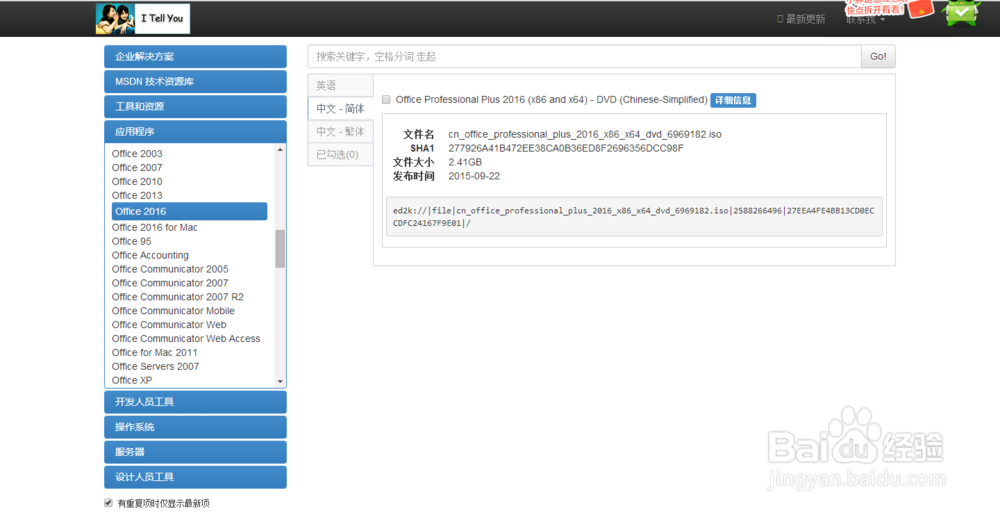This screenshot has width=1000, height=513.
Task: Select Office Accounting in the list
Action: 150,255
